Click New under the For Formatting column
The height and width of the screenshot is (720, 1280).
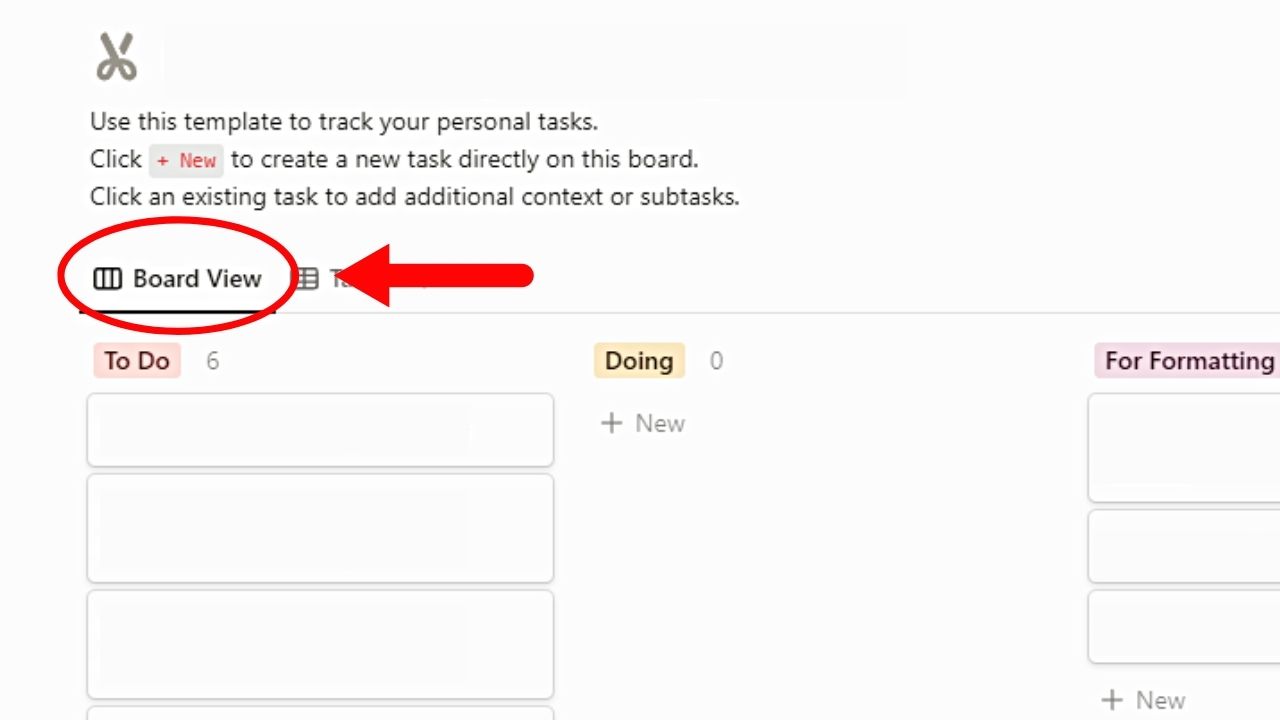click(x=1144, y=700)
